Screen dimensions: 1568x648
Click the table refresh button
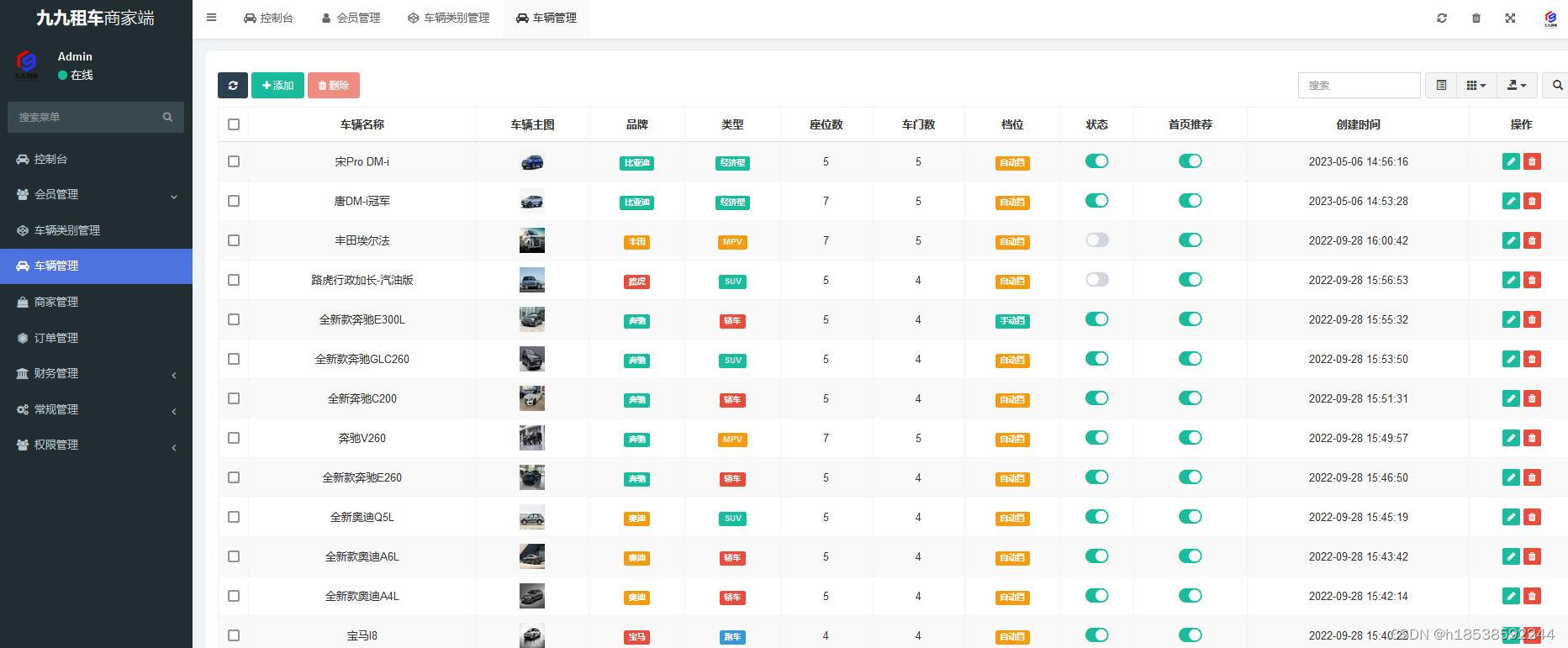(233, 85)
